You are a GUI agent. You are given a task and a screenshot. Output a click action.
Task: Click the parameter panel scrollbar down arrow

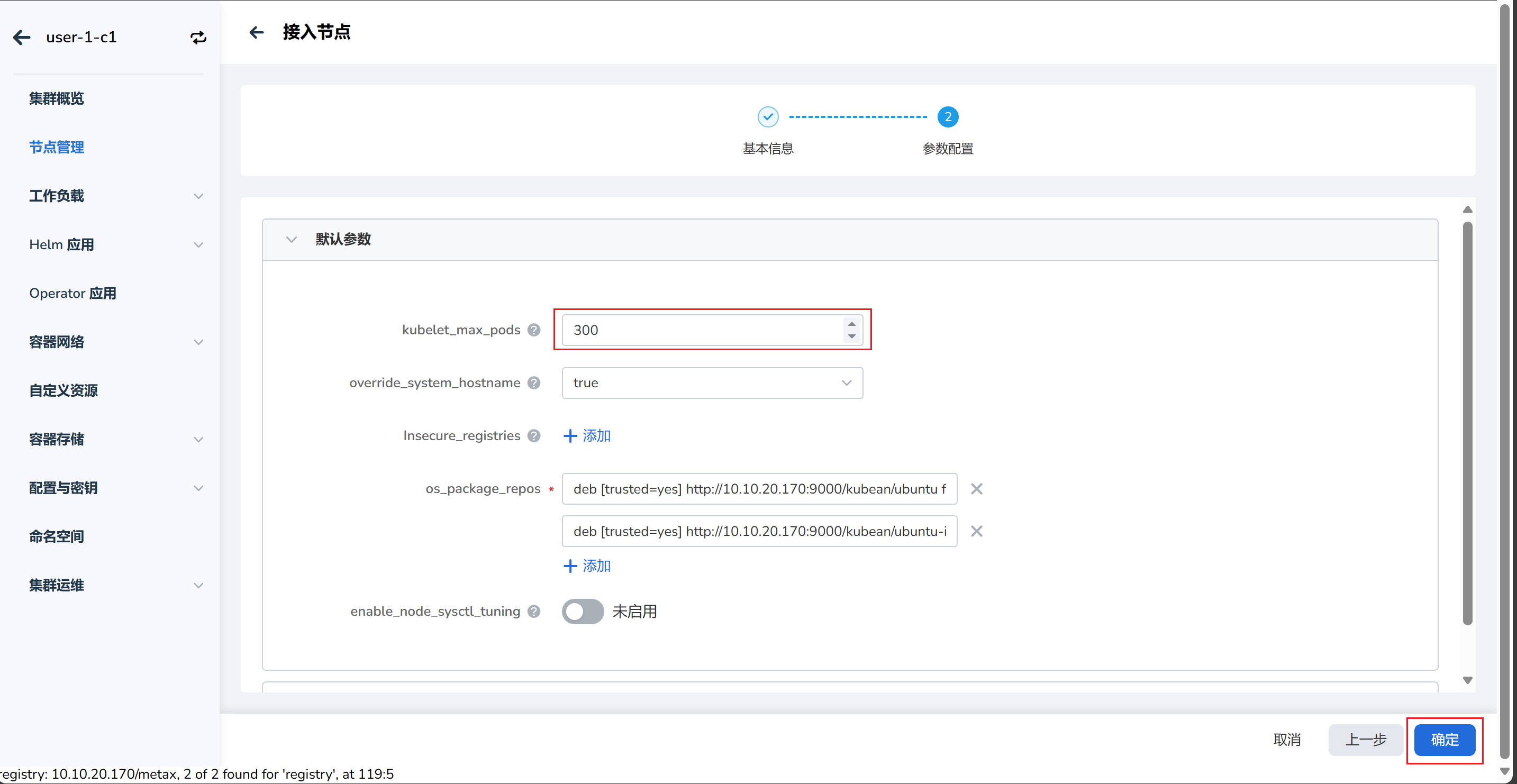tap(1467, 680)
